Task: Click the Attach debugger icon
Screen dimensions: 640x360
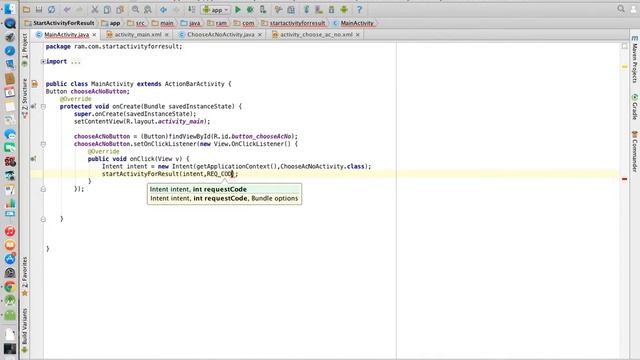Action: click(x=263, y=9)
